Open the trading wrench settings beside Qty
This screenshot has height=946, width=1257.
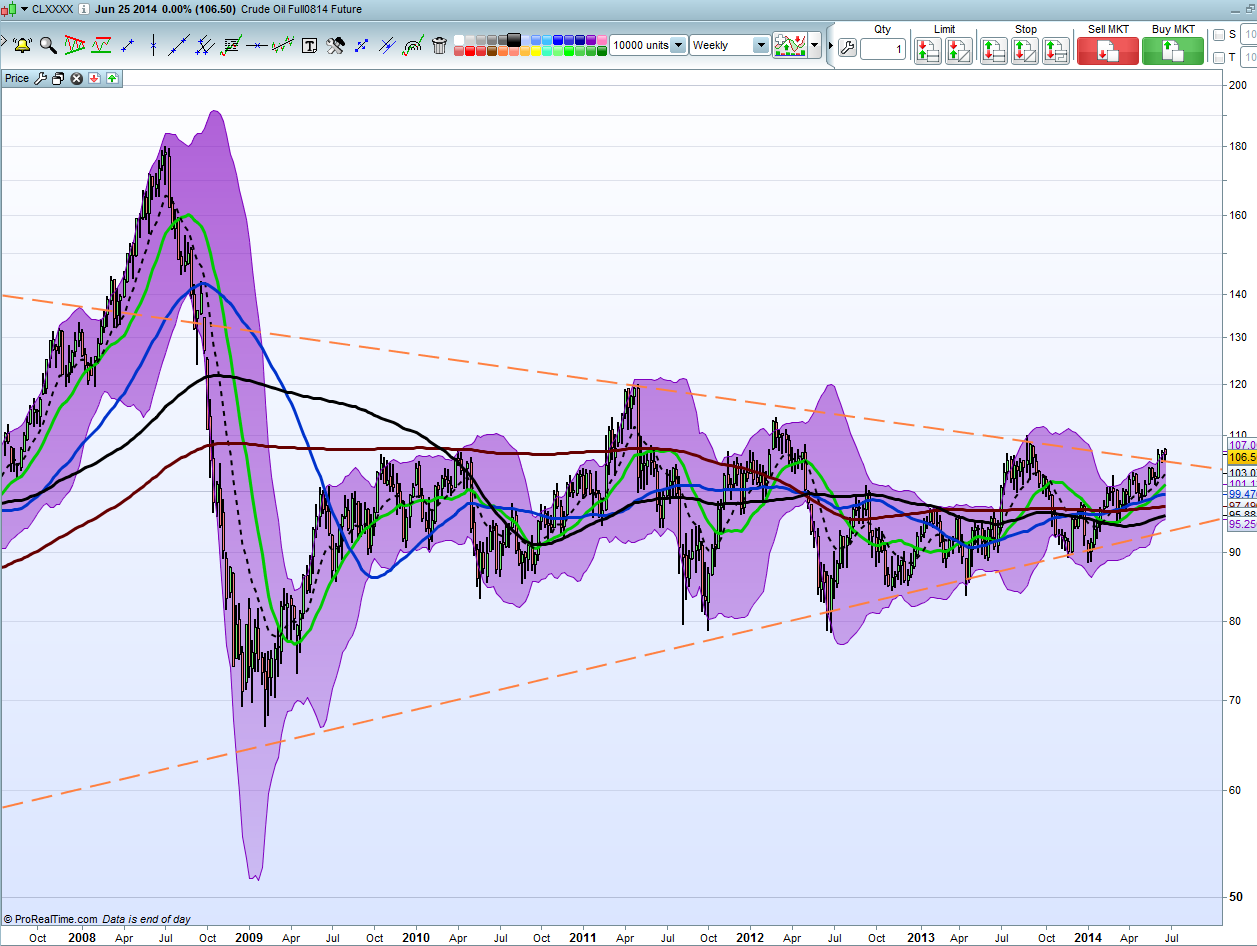point(847,48)
